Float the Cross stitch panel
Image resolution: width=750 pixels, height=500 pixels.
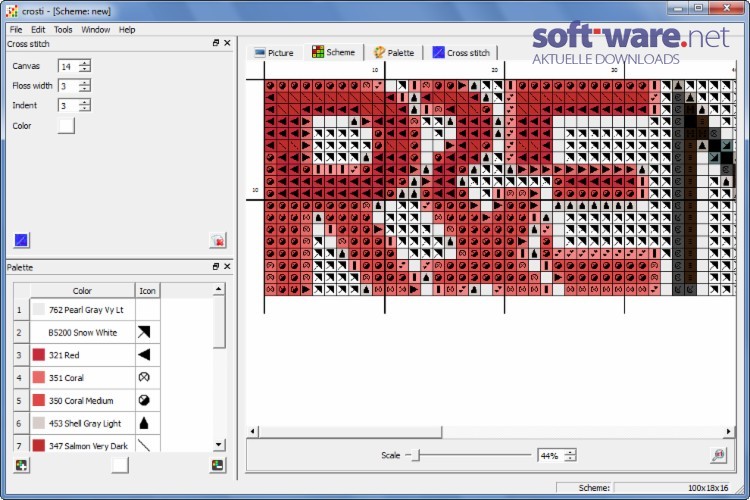click(216, 43)
